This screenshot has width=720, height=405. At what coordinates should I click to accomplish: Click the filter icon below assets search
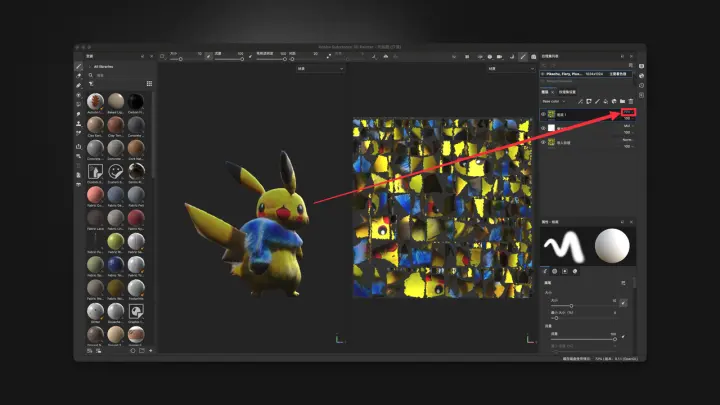coord(92,84)
